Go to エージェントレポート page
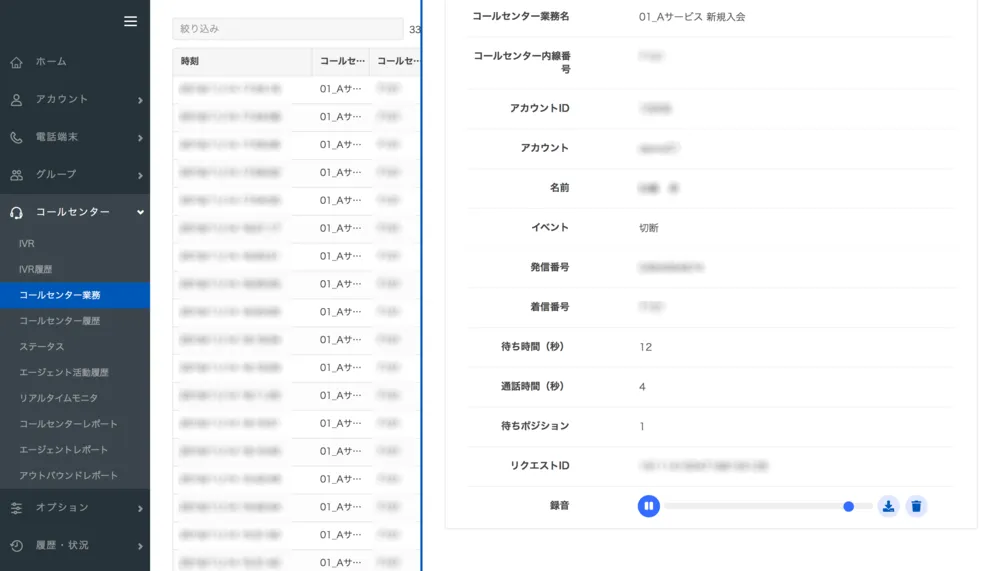This screenshot has height=571, width=1000. [x=63, y=450]
